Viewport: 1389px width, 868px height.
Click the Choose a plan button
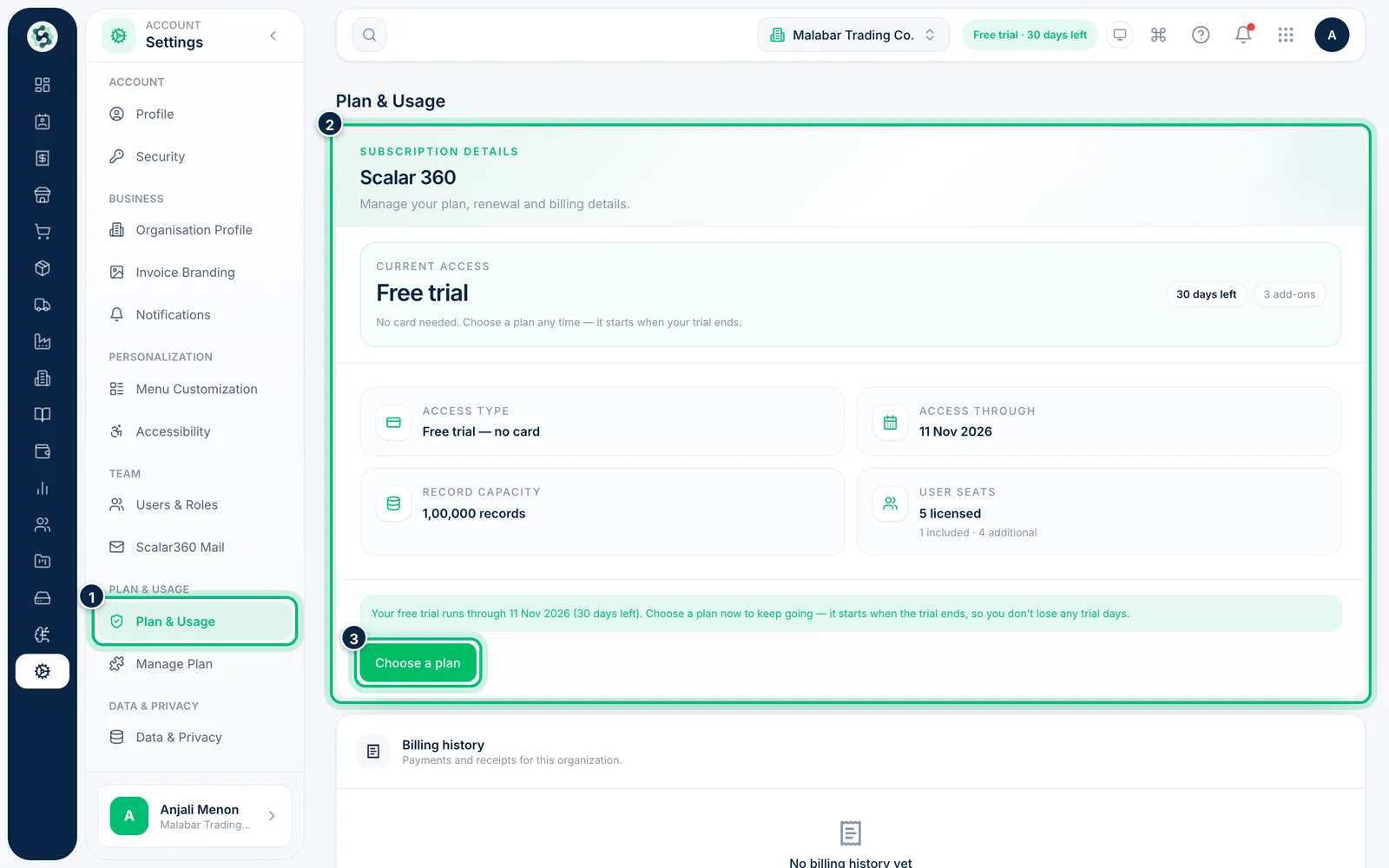(418, 663)
